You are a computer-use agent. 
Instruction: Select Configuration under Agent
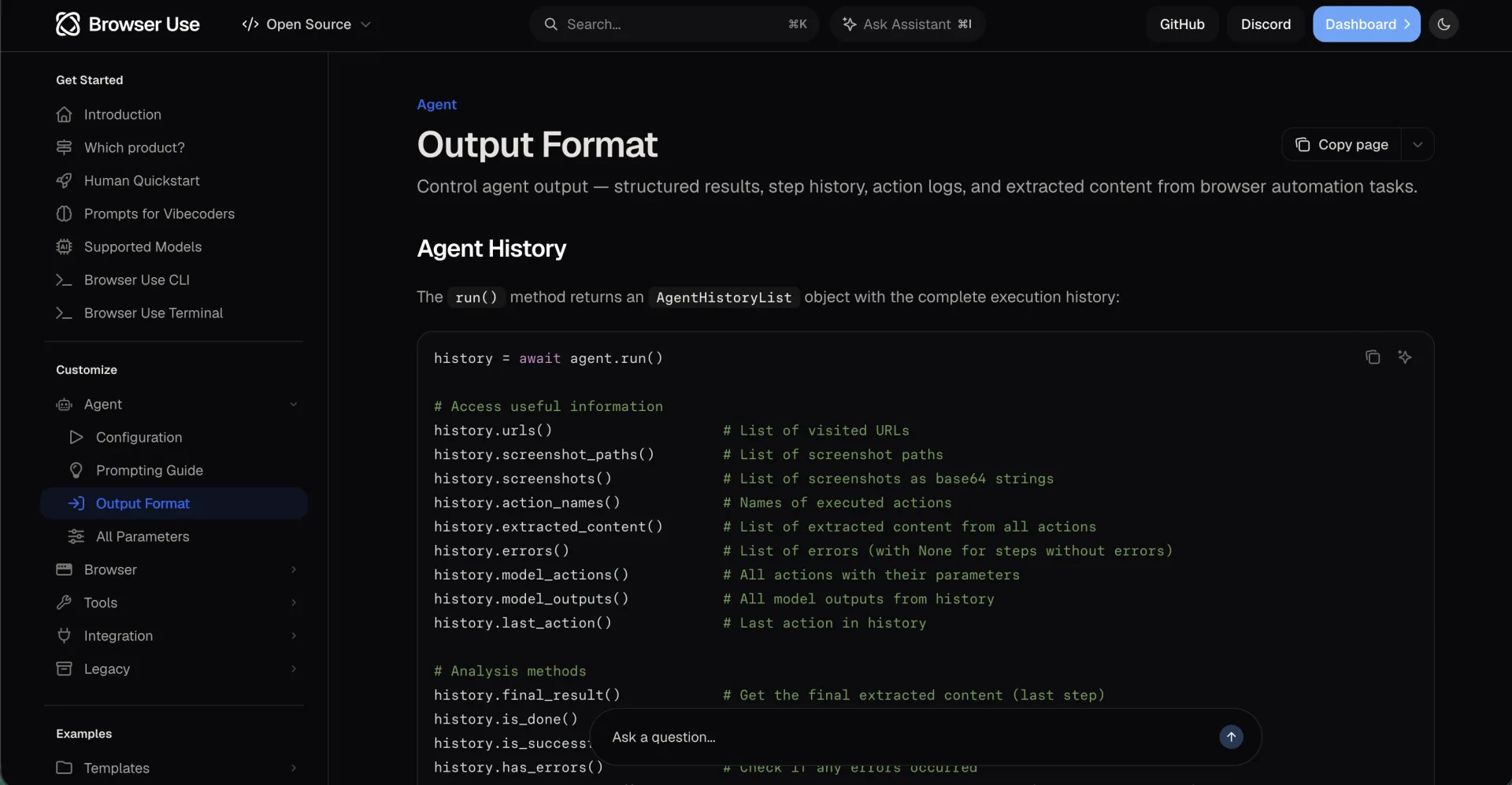[174, 438]
